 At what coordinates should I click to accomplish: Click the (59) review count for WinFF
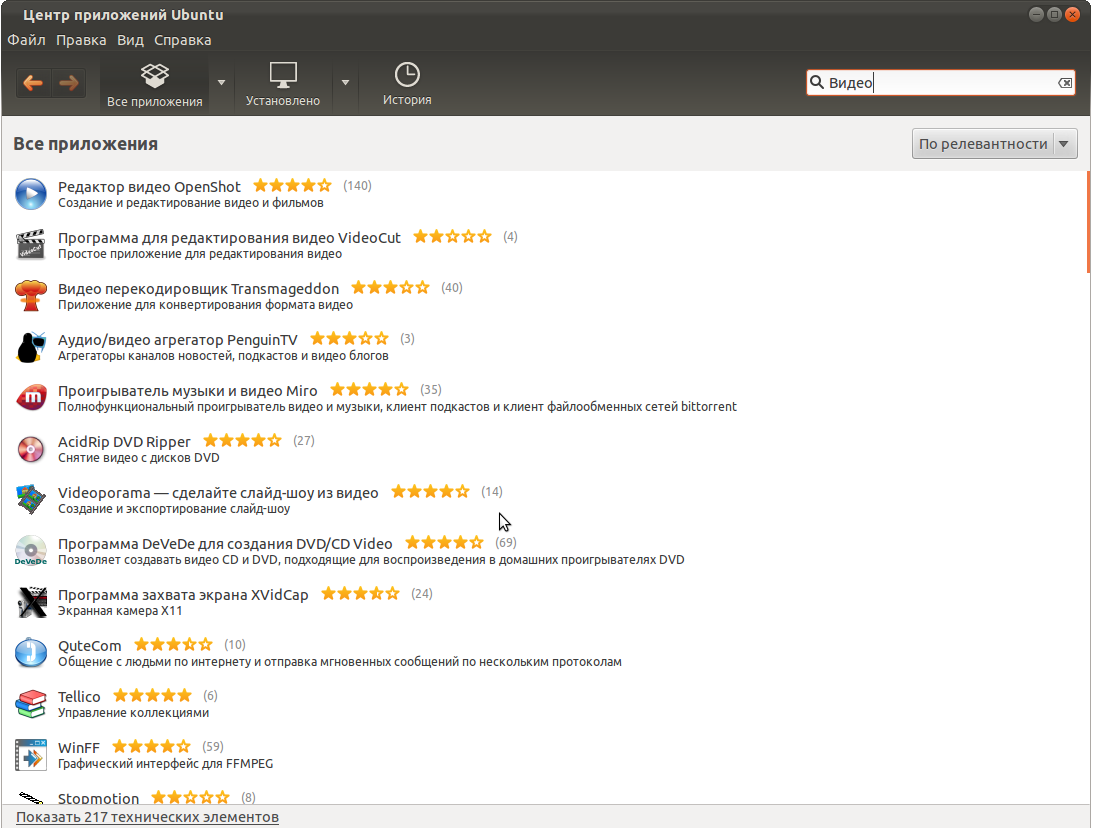click(213, 746)
